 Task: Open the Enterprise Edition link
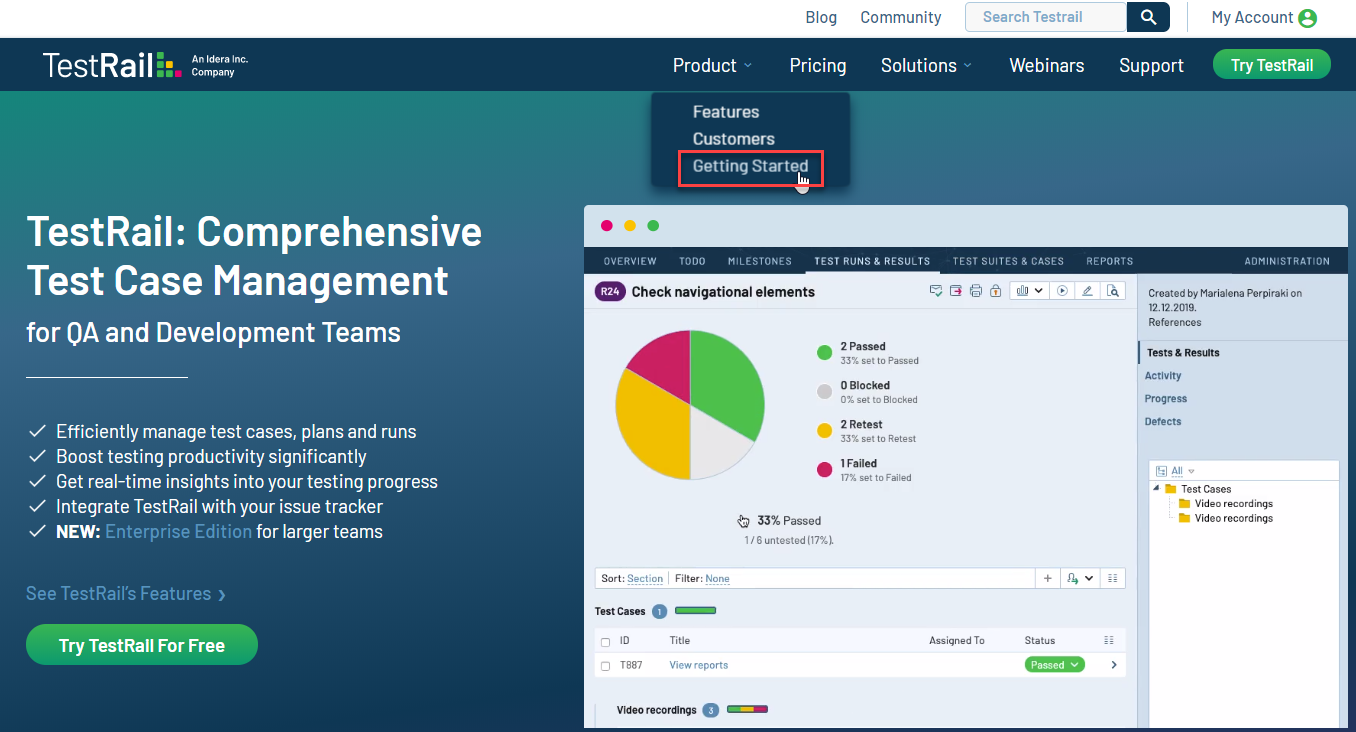[x=178, y=531]
